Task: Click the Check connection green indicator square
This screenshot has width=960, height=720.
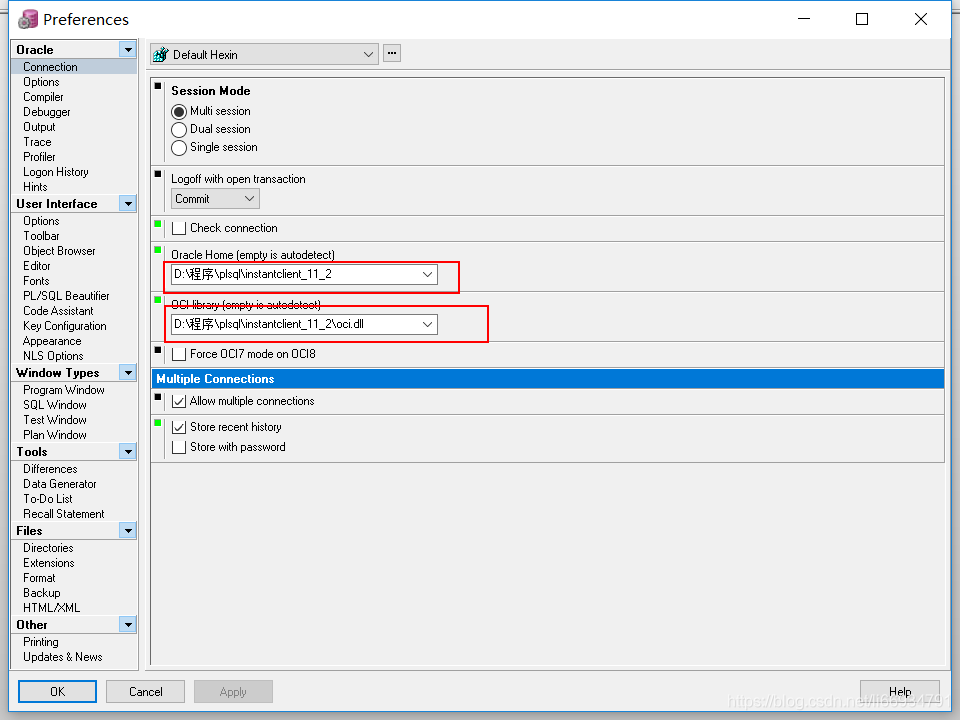Action: 158,224
